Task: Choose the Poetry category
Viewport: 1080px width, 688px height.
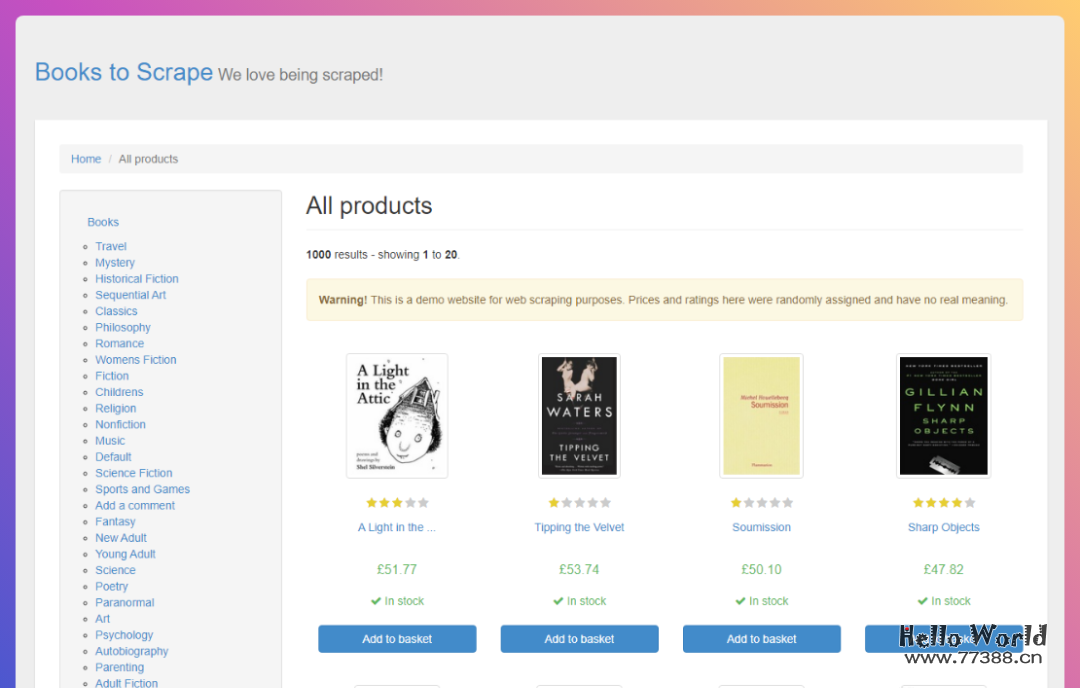Action: (112, 587)
